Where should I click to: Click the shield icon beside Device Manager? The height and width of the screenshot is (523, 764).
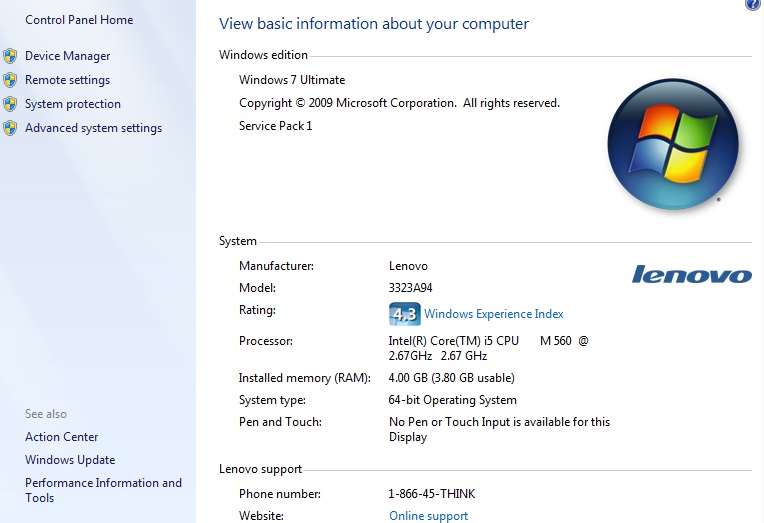coord(10,56)
